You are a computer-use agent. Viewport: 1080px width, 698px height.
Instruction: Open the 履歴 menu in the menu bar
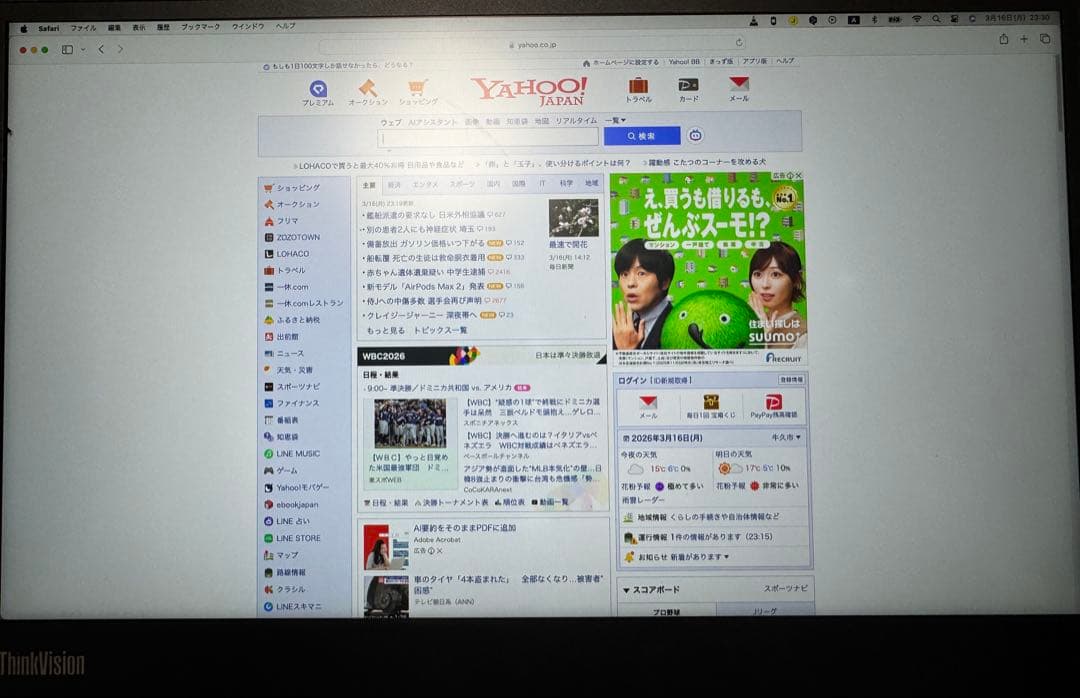click(x=163, y=28)
